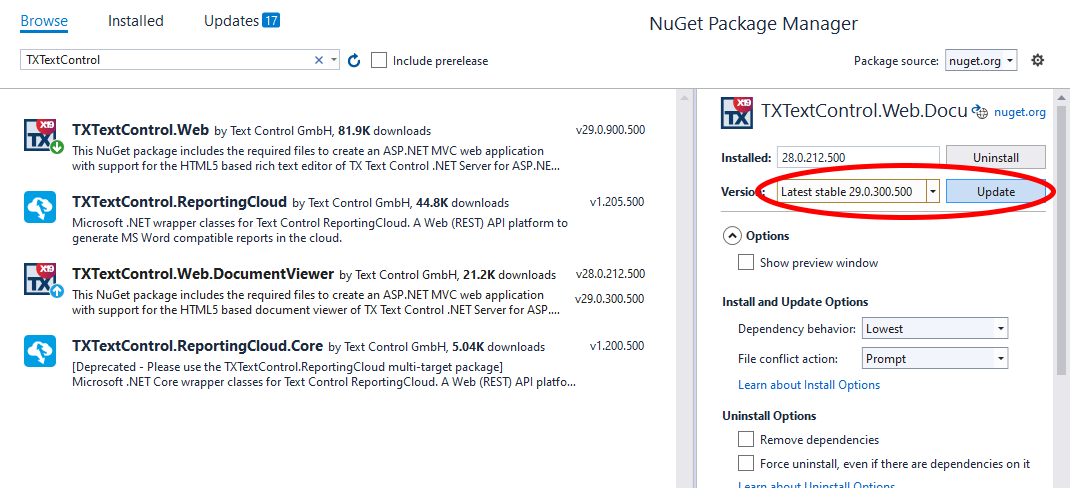
Task: Click the TXTextControl.ReportingCloud cloud icon
Action: pyautogui.click(x=40, y=207)
